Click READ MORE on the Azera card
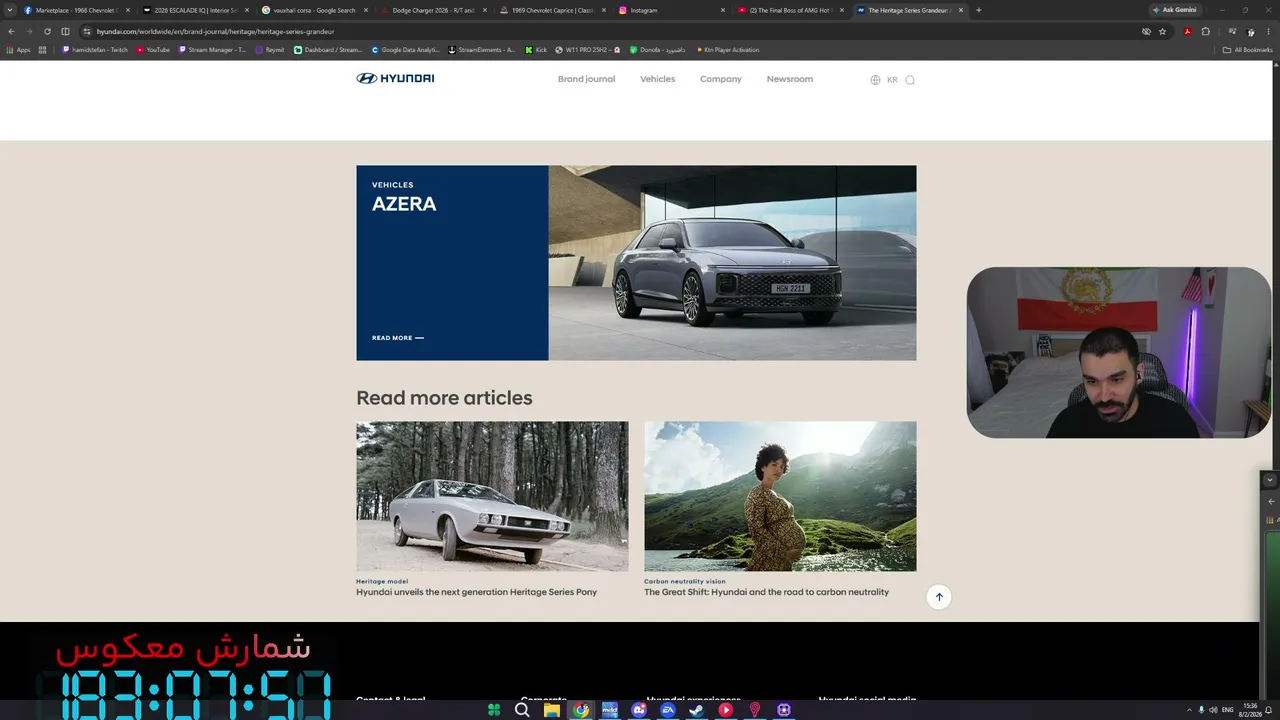 (x=398, y=338)
